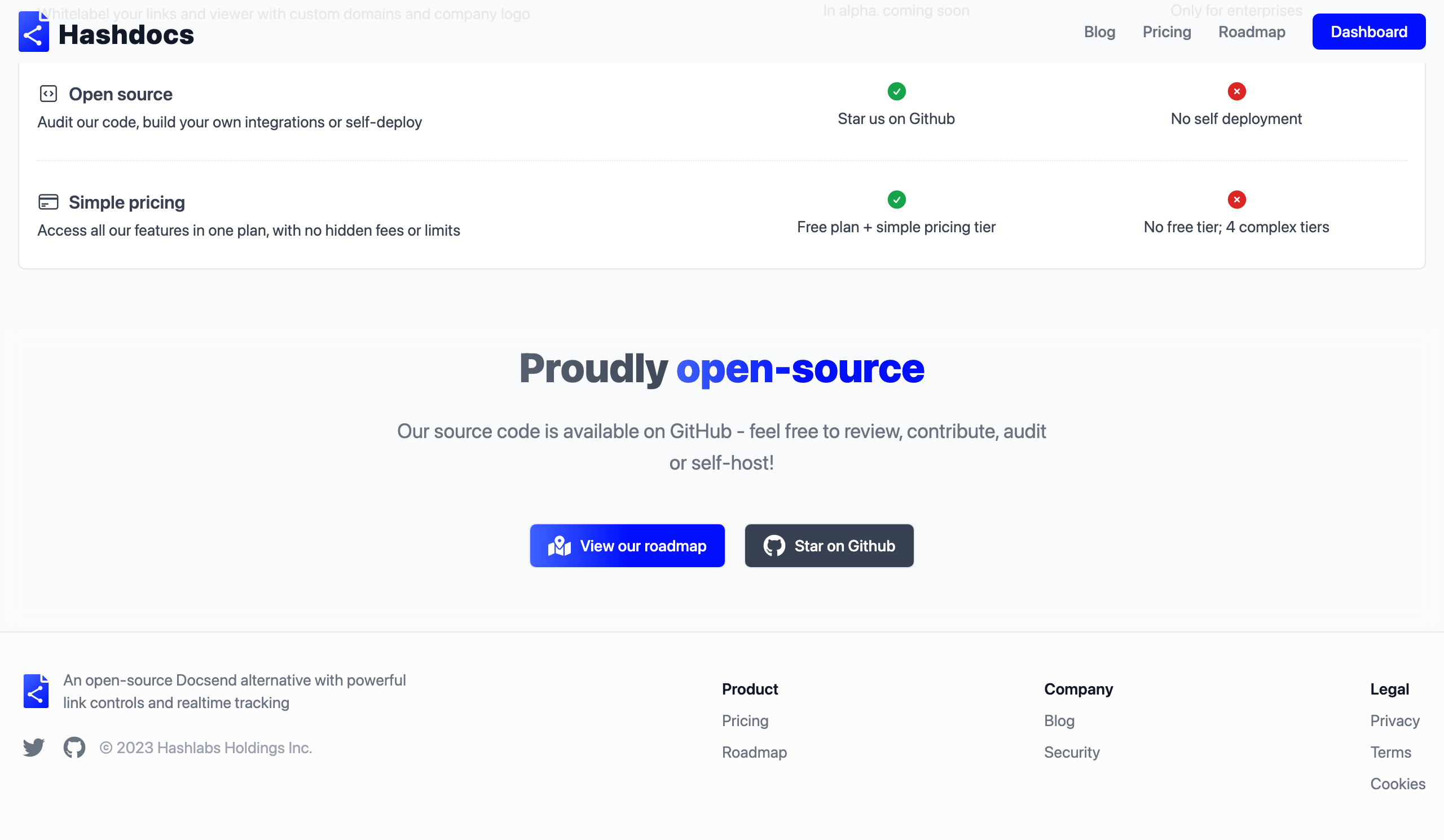Click green check above Star us on Github

[896, 92]
